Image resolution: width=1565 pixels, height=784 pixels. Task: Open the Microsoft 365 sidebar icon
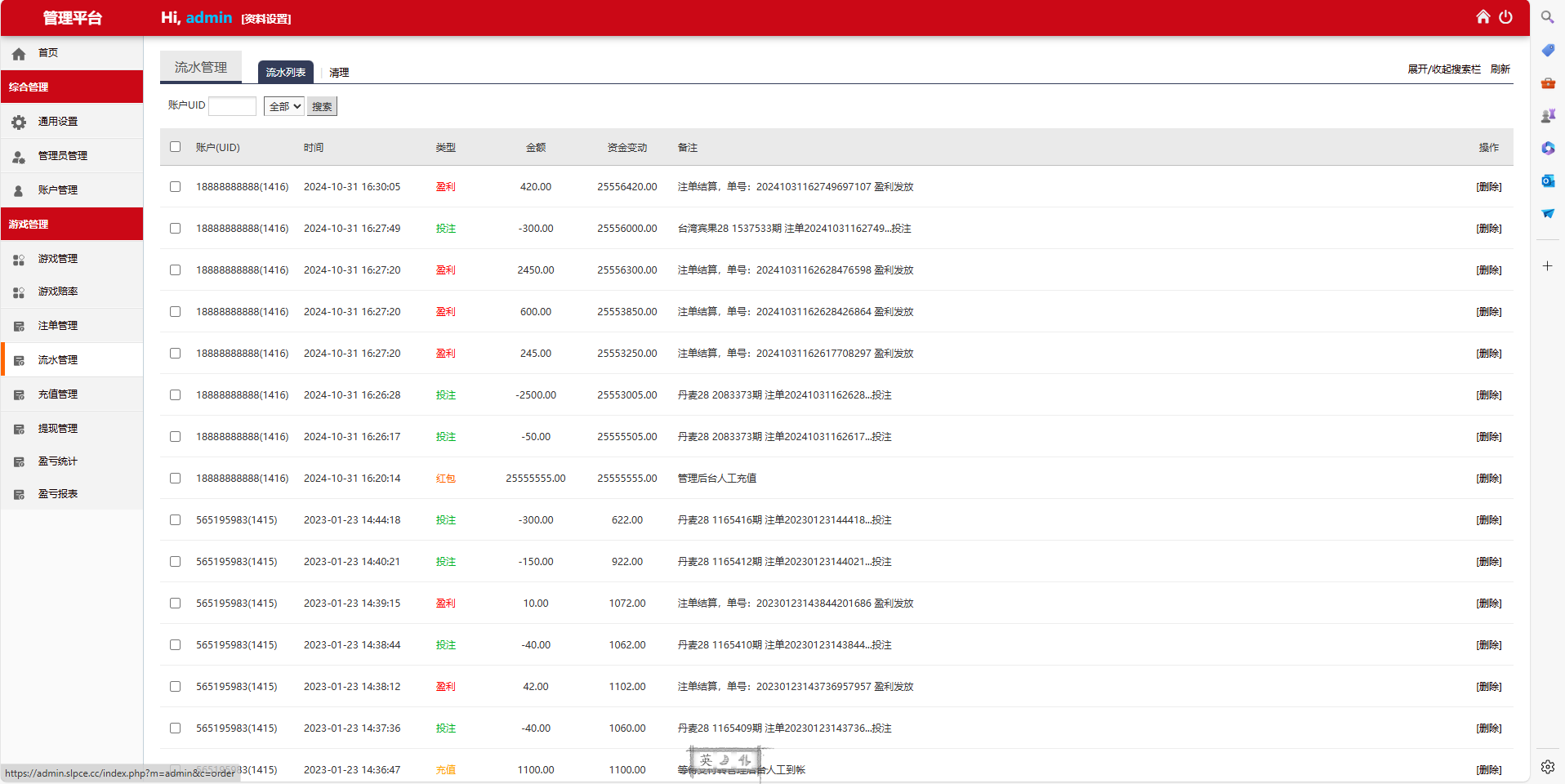(1547, 148)
